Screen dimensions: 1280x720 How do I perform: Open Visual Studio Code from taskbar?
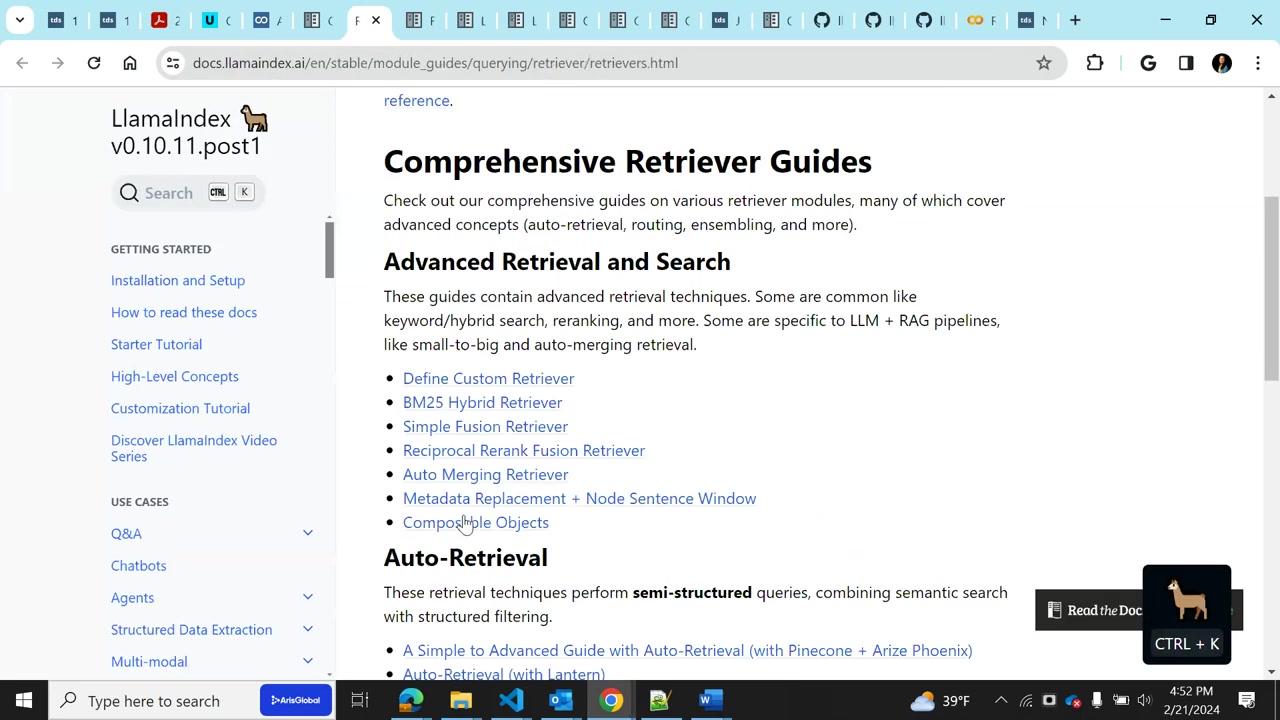[511, 700]
